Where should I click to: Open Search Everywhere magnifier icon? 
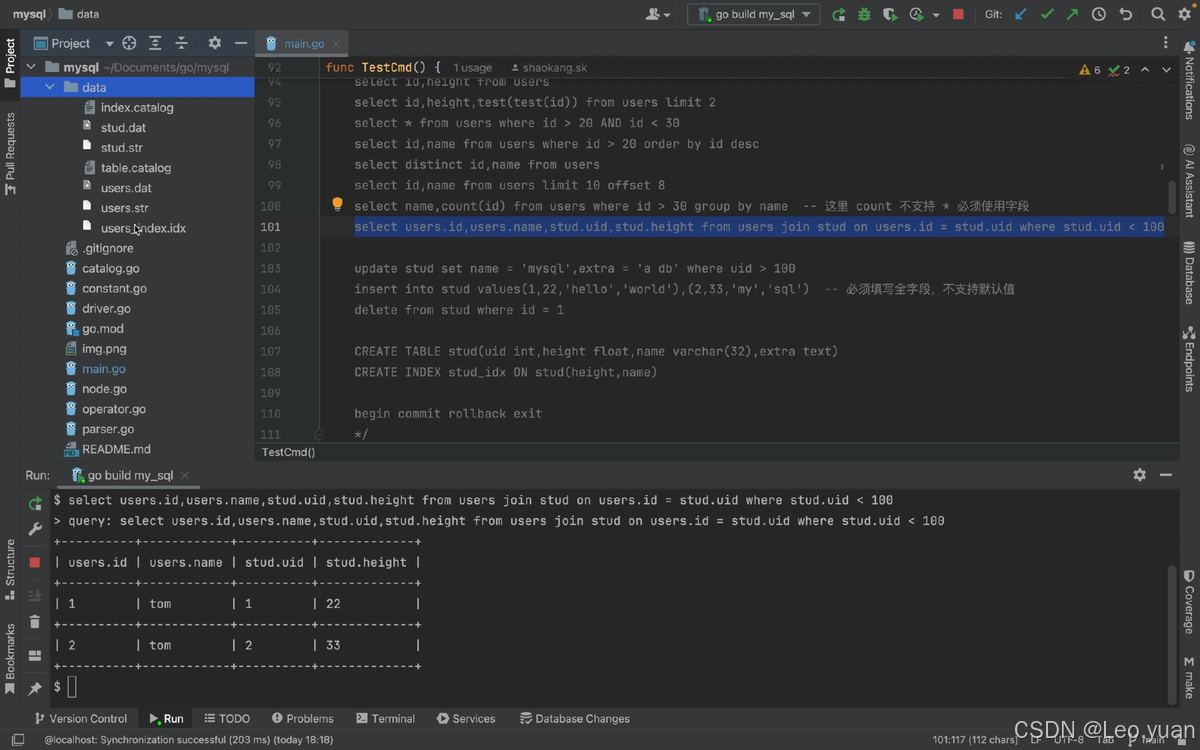1158,14
